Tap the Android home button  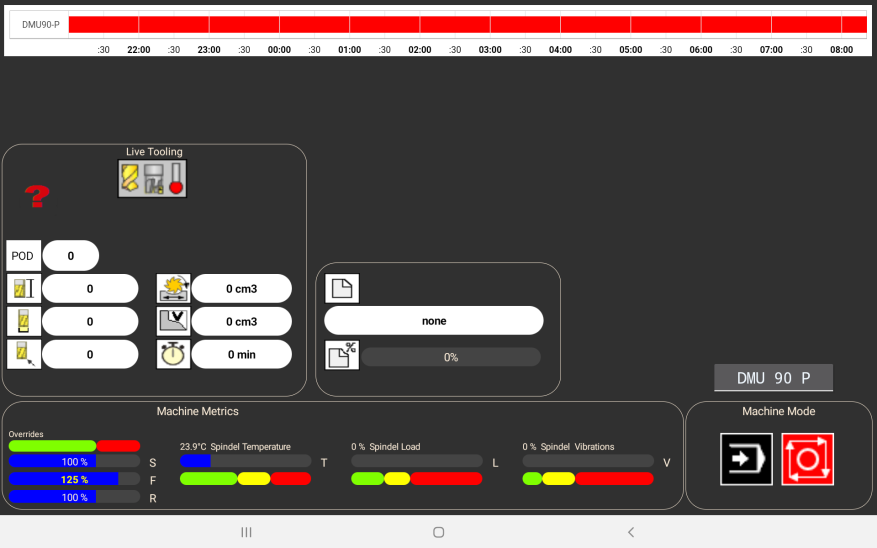pyautogui.click(x=438, y=532)
